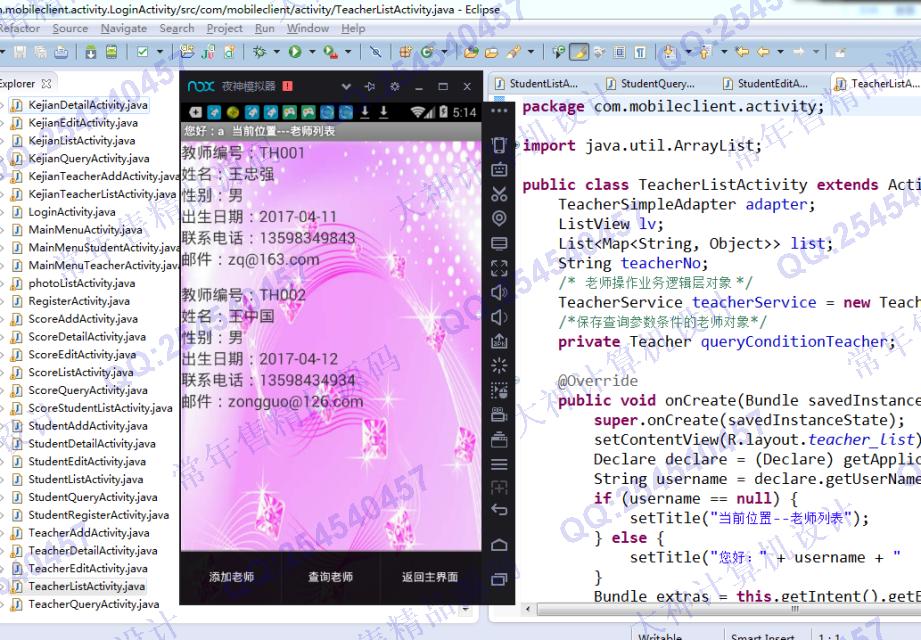Open the Project menu
This screenshot has width=921, height=640.
pyautogui.click(x=224, y=28)
